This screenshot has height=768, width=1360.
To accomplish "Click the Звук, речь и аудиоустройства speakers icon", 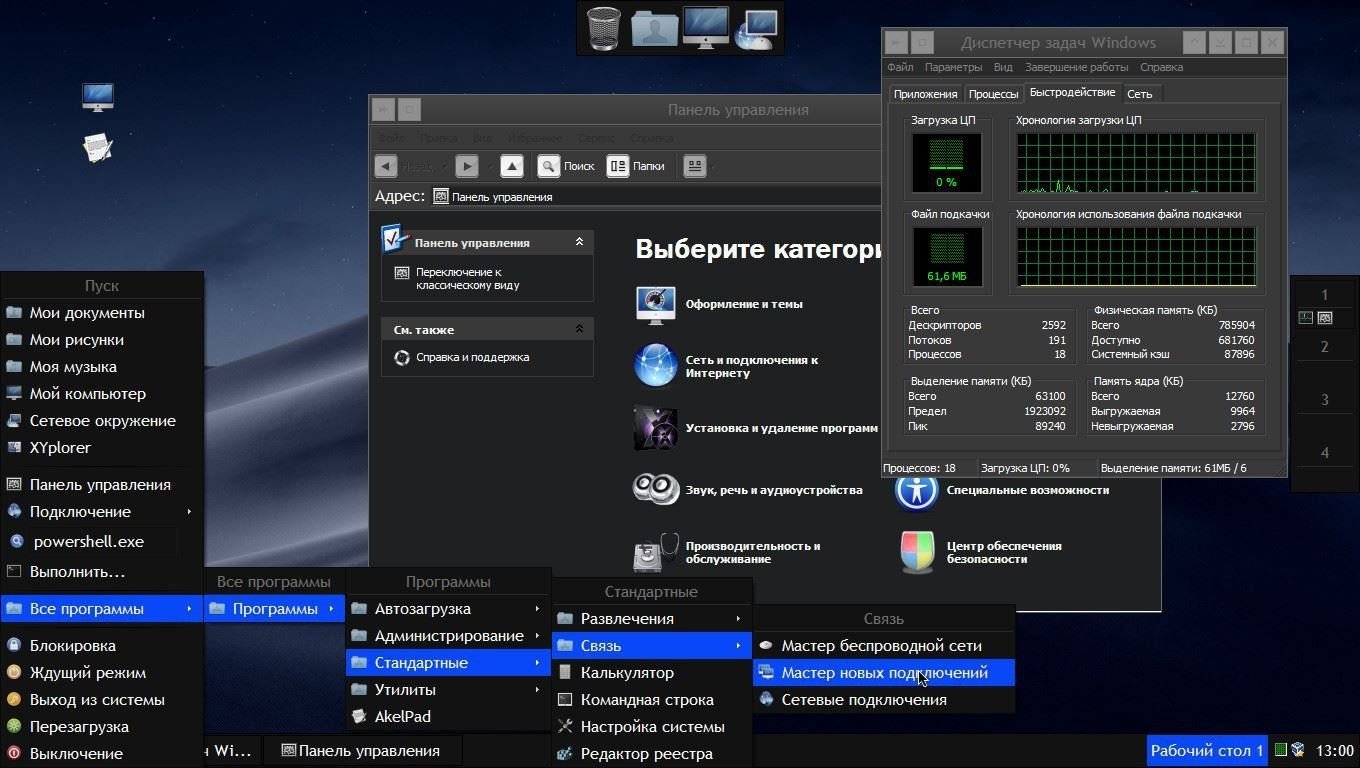I will coord(655,489).
